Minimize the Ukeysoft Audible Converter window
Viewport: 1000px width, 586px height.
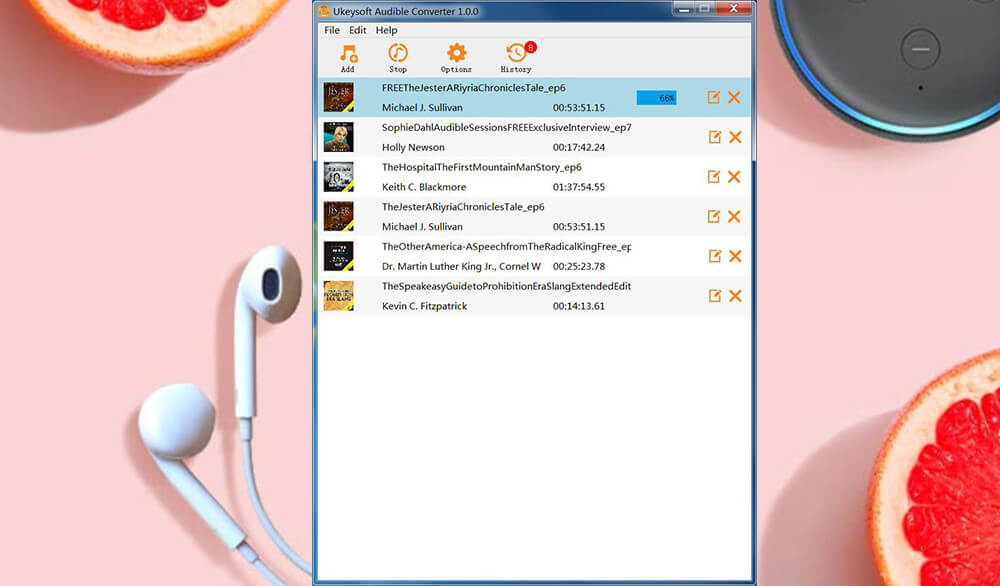(684, 9)
